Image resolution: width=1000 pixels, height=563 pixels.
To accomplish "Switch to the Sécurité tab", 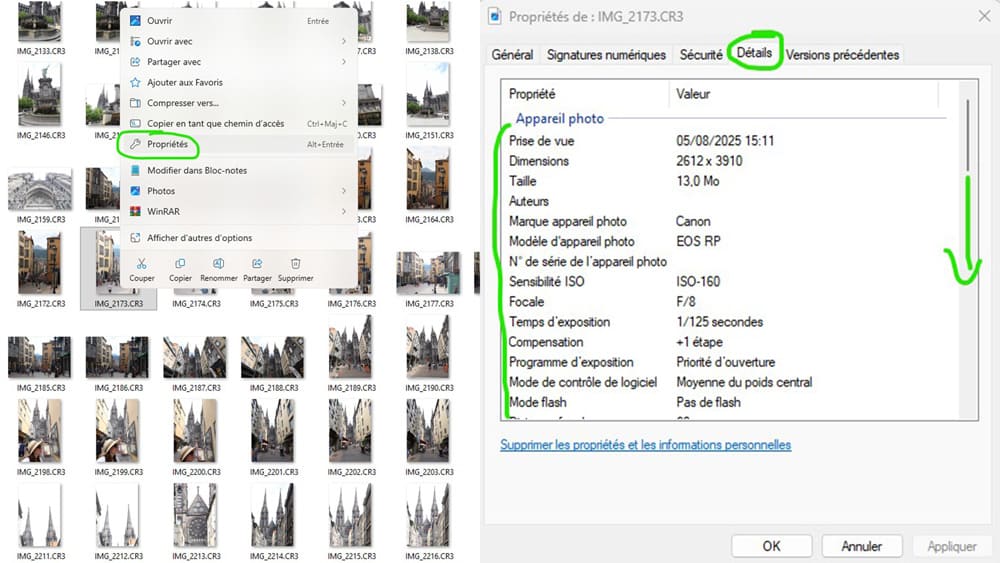I will (x=701, y=55).
